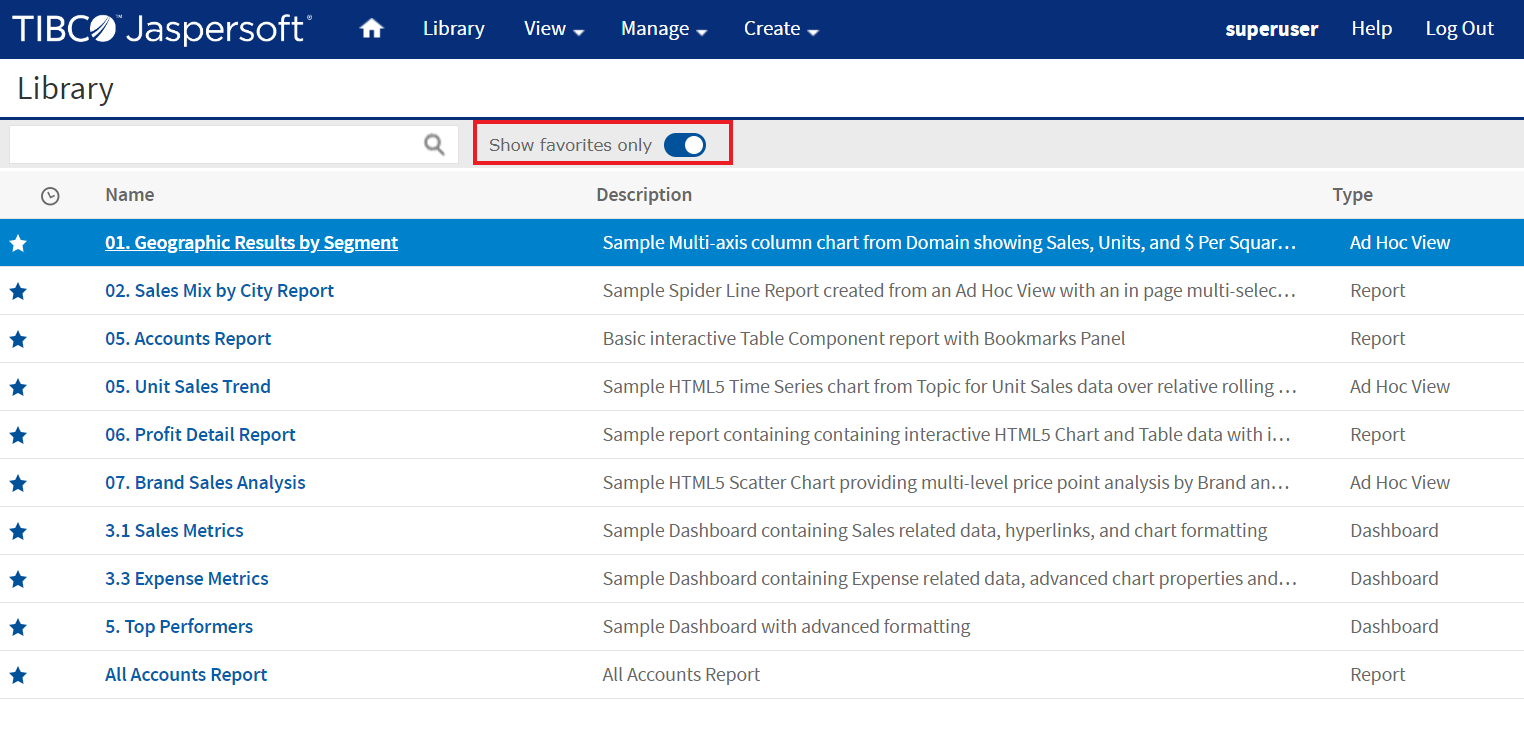Click description starting 'Sample HTML5 Time Series chart'
Screen dimensions: 1524x733
[950, 387]
